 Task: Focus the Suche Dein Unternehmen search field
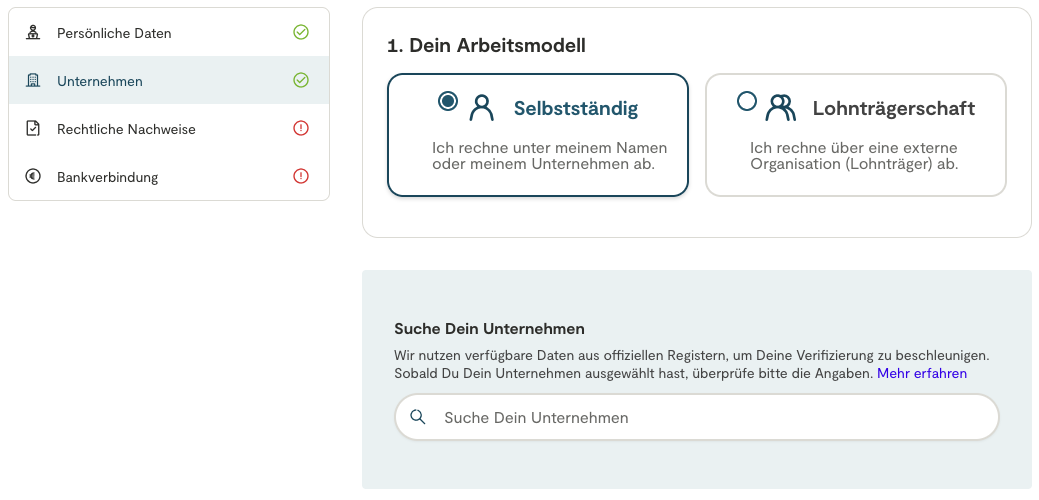[700, 417]
